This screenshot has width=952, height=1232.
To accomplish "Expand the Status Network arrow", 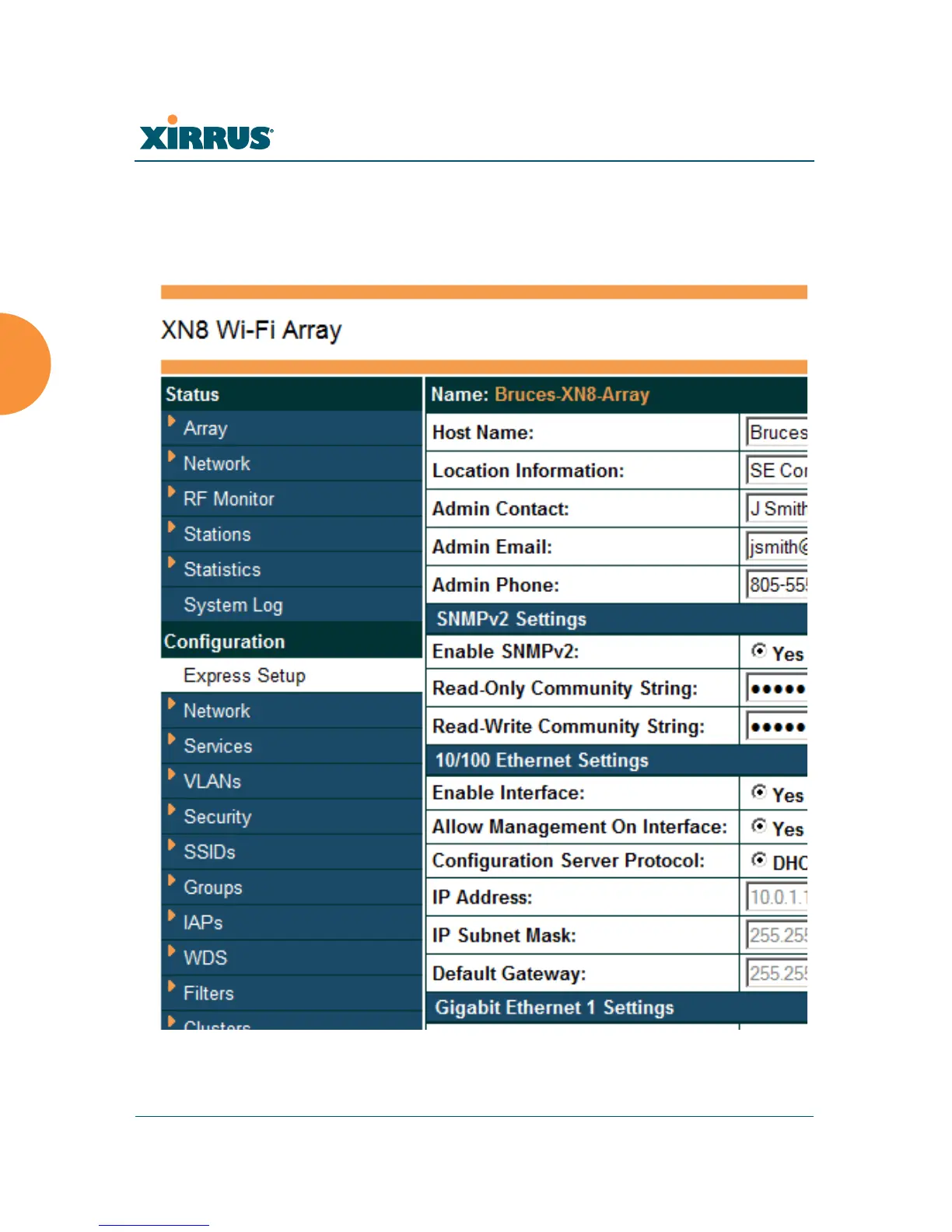I will [x=172, y=457].
